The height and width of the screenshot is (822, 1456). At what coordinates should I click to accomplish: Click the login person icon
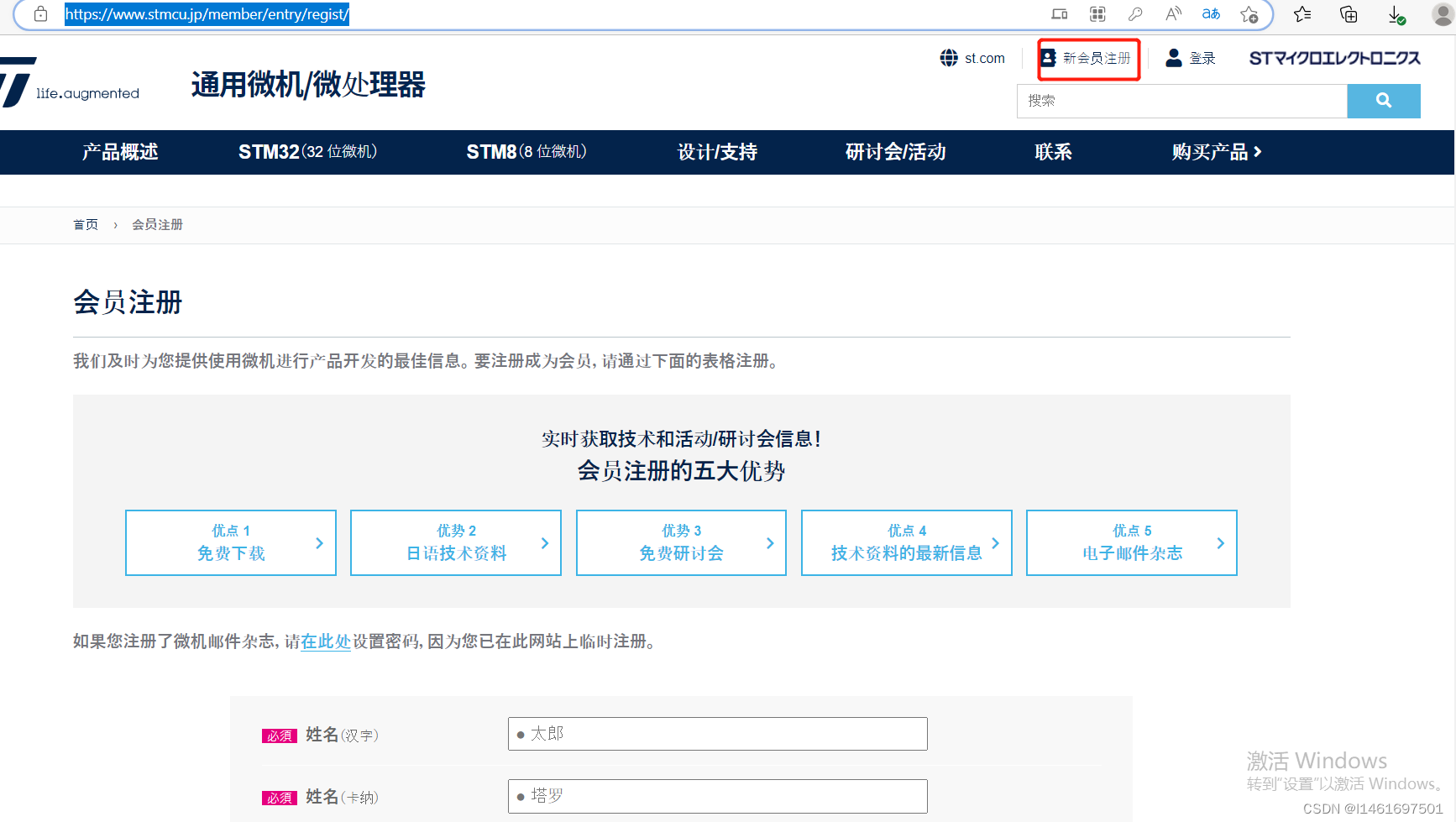[1174, 58]
